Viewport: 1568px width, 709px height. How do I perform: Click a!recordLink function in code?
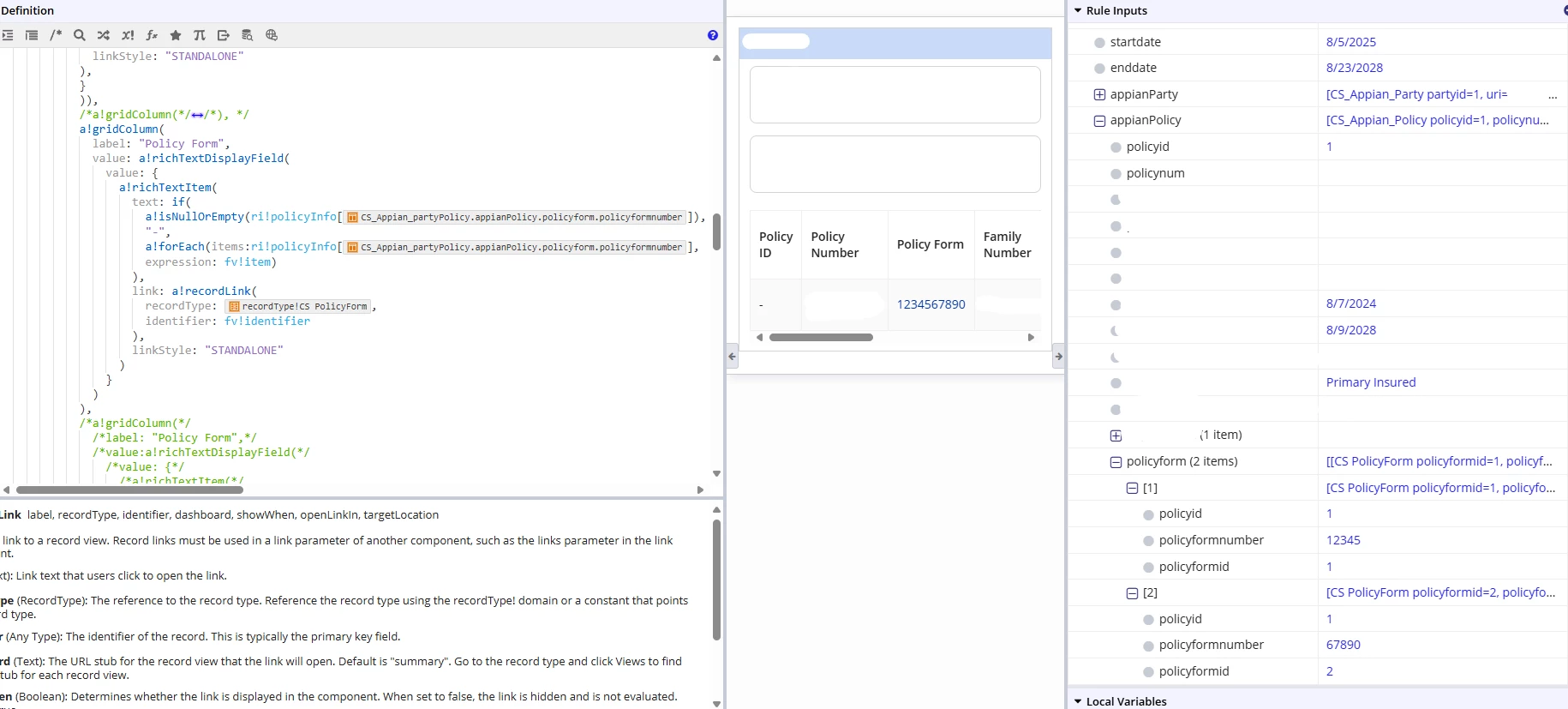coord(212,291)
